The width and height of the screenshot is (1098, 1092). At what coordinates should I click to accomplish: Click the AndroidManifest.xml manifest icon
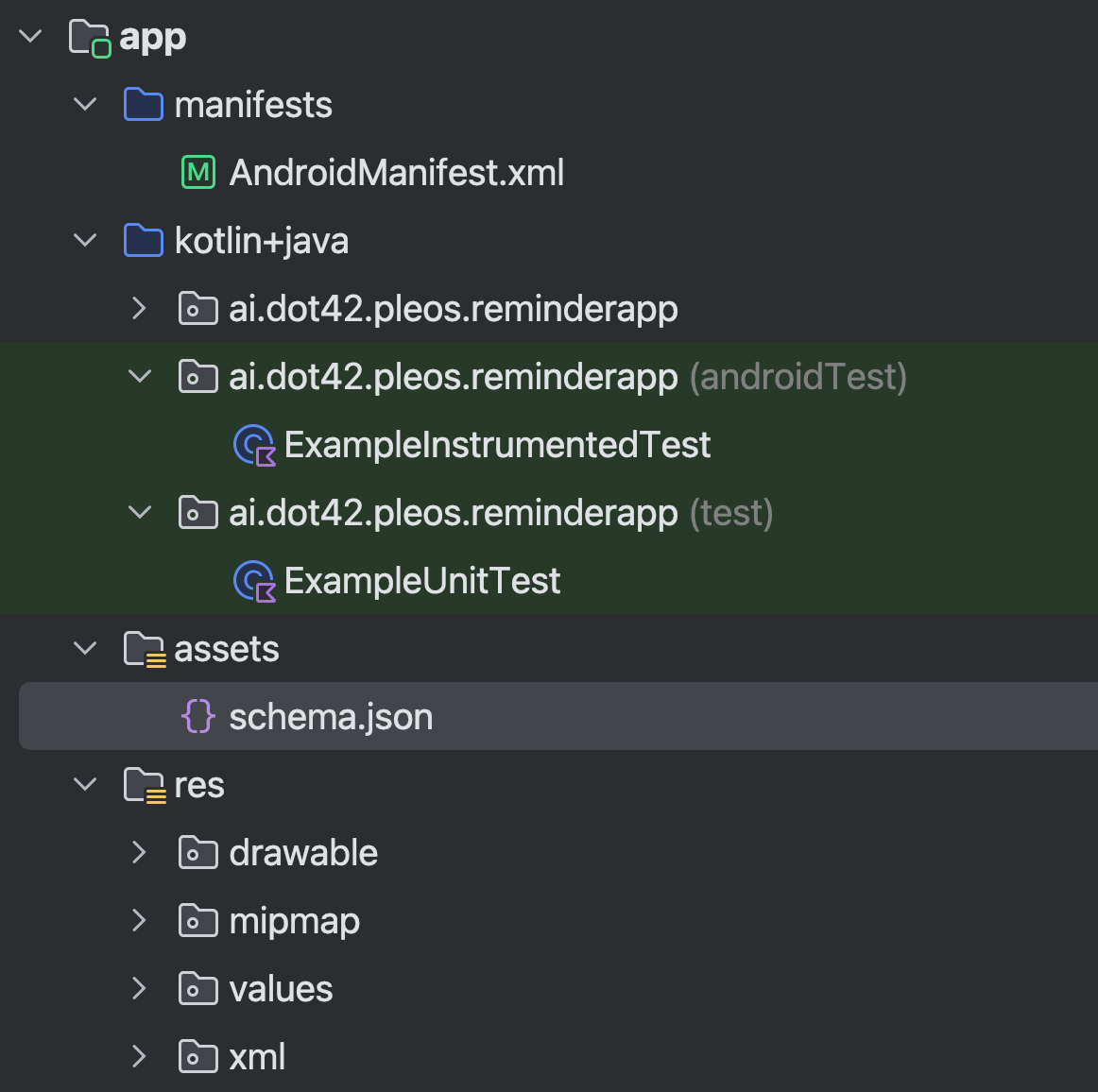tap(197, 172)
